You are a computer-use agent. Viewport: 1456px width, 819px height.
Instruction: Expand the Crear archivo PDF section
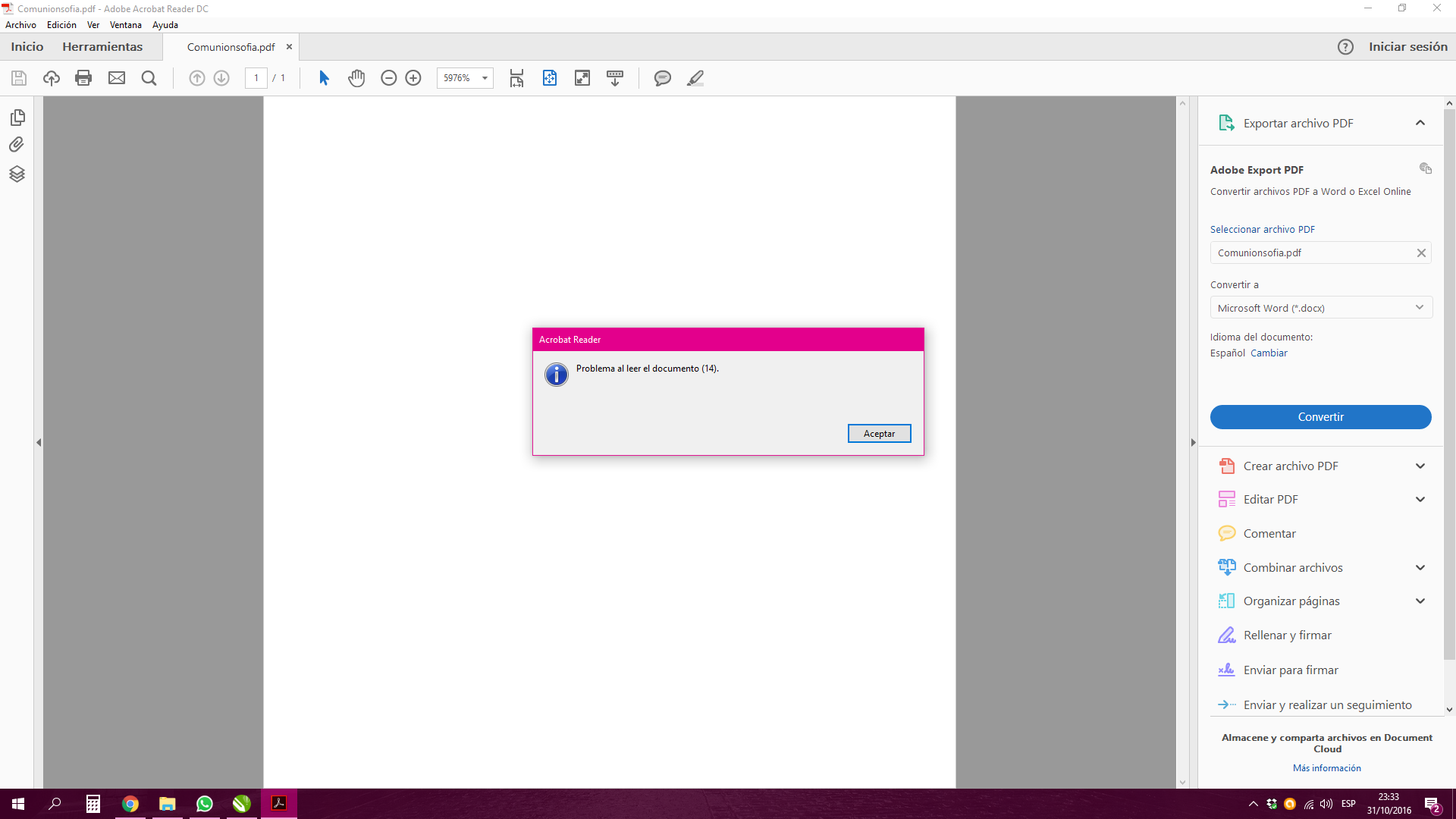coord(1420,466)
